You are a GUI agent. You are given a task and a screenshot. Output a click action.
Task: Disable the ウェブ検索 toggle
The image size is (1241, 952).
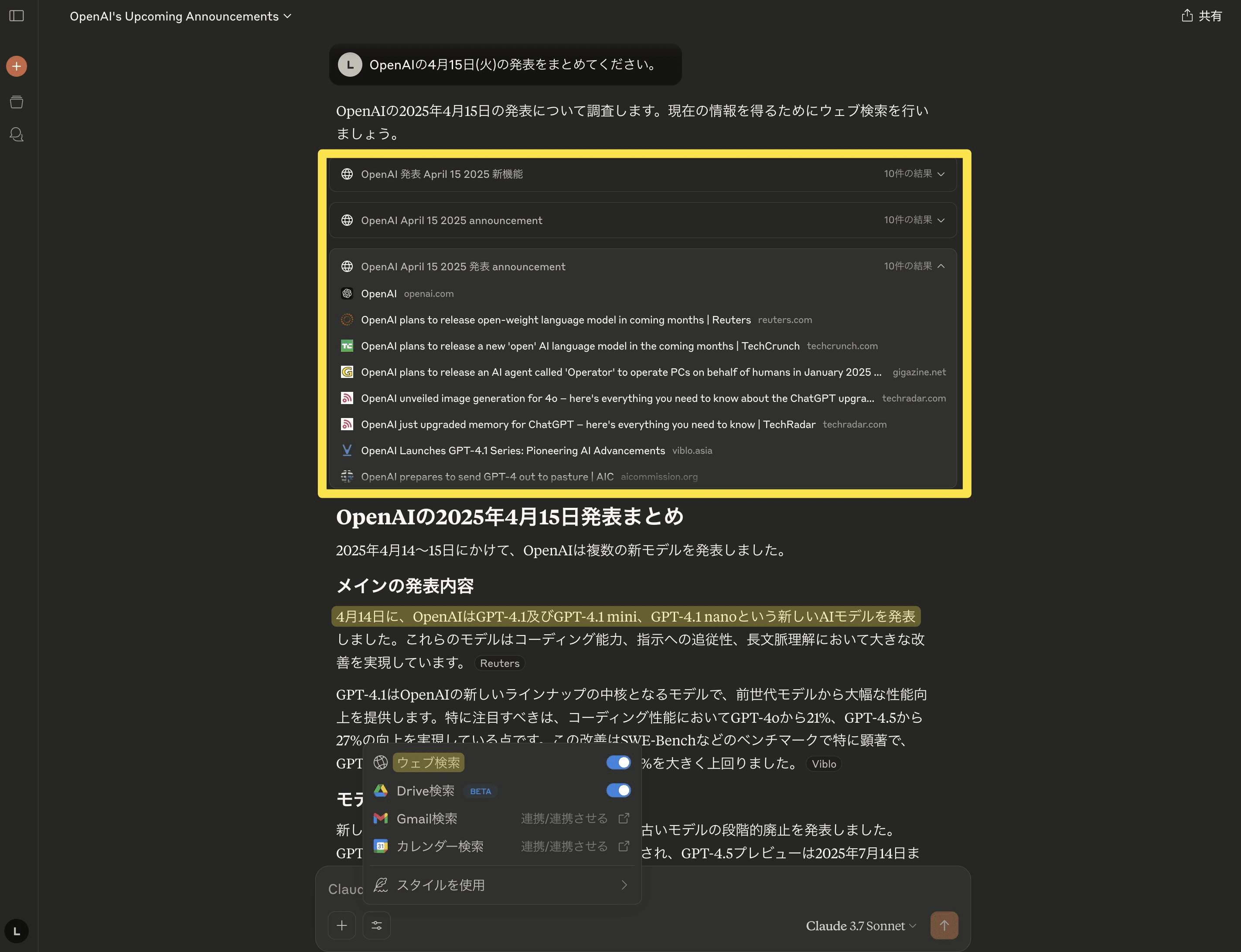(x=618, y=763)
